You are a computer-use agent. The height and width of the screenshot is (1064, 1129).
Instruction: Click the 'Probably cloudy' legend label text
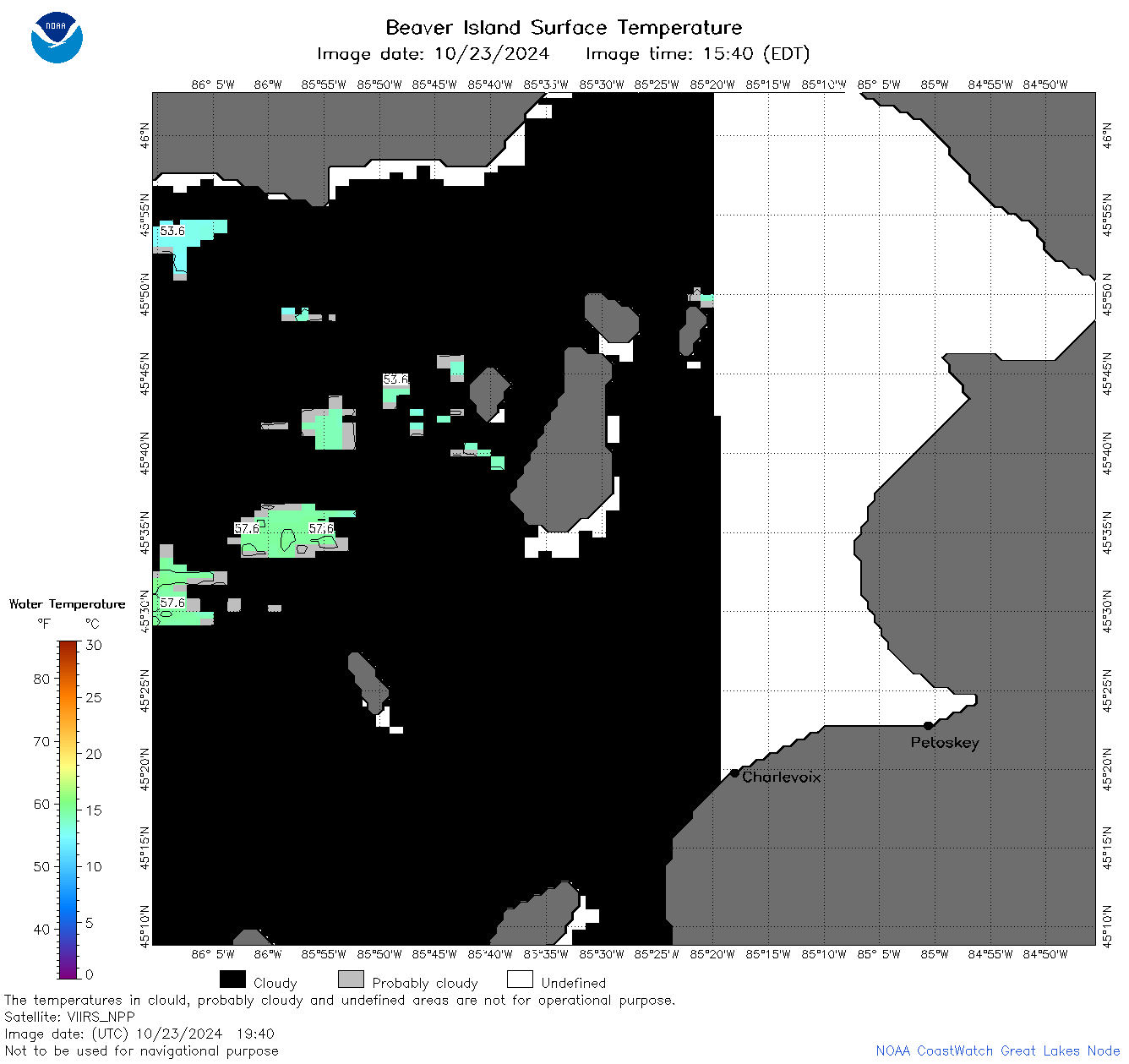point(425,984)
